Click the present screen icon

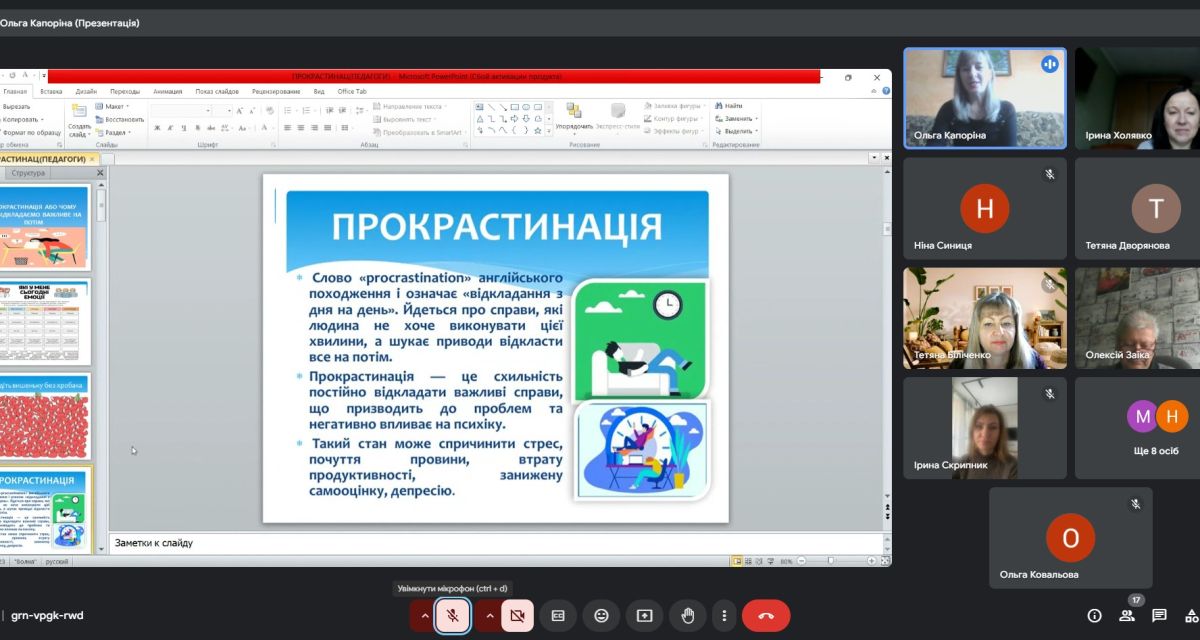point(645,616)
